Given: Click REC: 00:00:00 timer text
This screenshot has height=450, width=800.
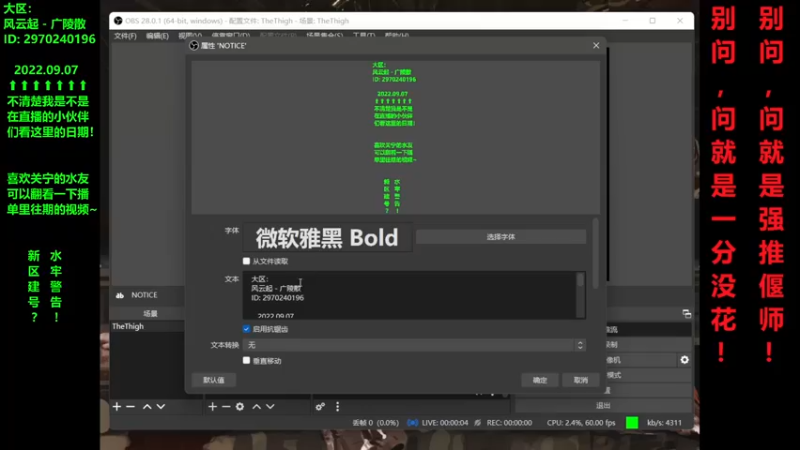Looking at the screenshot, I should pyautogui.click(x=509, y=422).
